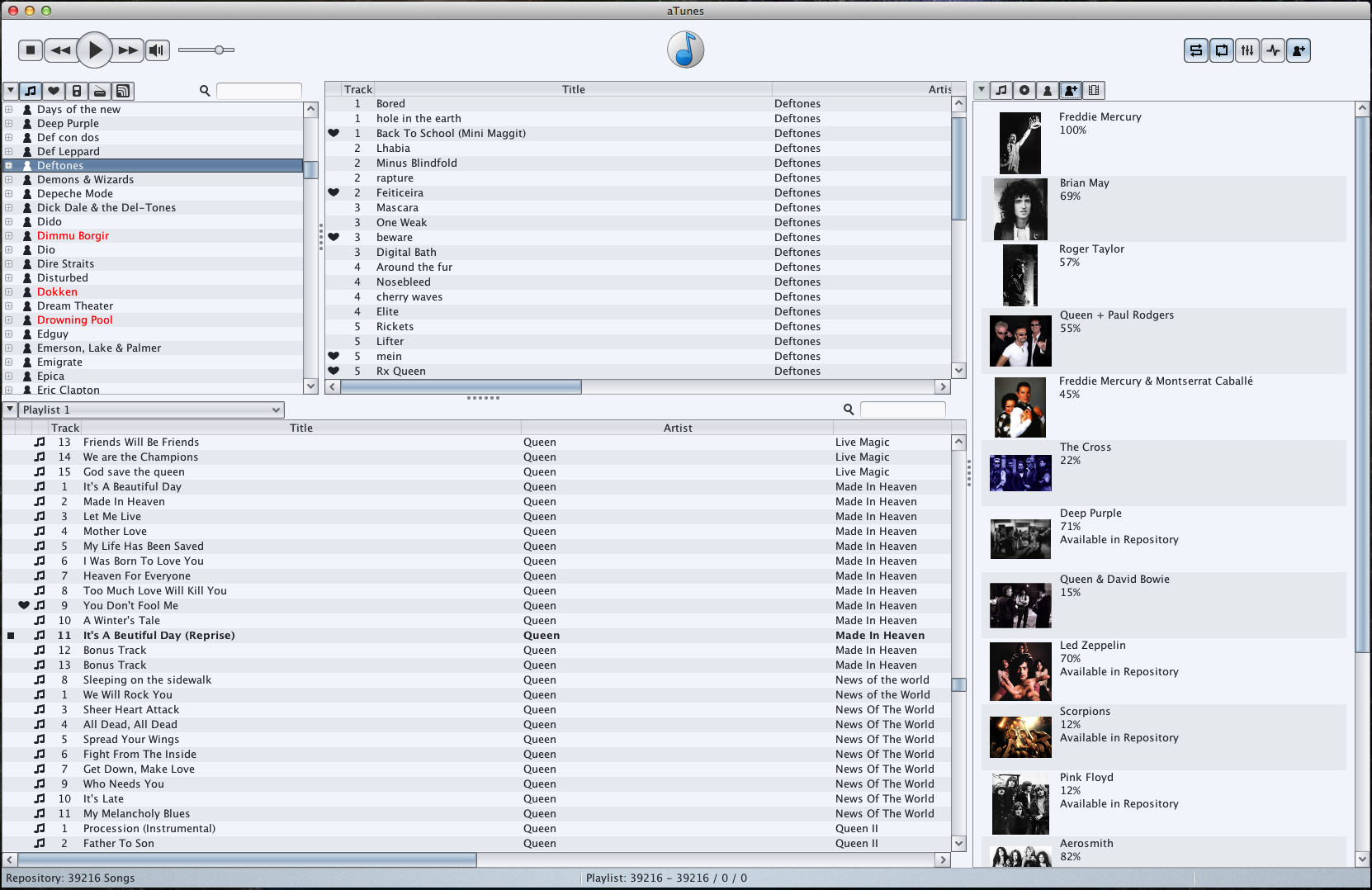
Task: Select Emerson, Lake & Palmer in the tree
Action: [x=99, y=348]
